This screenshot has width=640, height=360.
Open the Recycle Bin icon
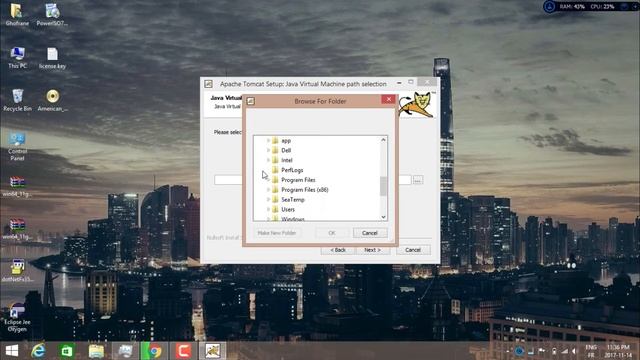click(17, 100)
